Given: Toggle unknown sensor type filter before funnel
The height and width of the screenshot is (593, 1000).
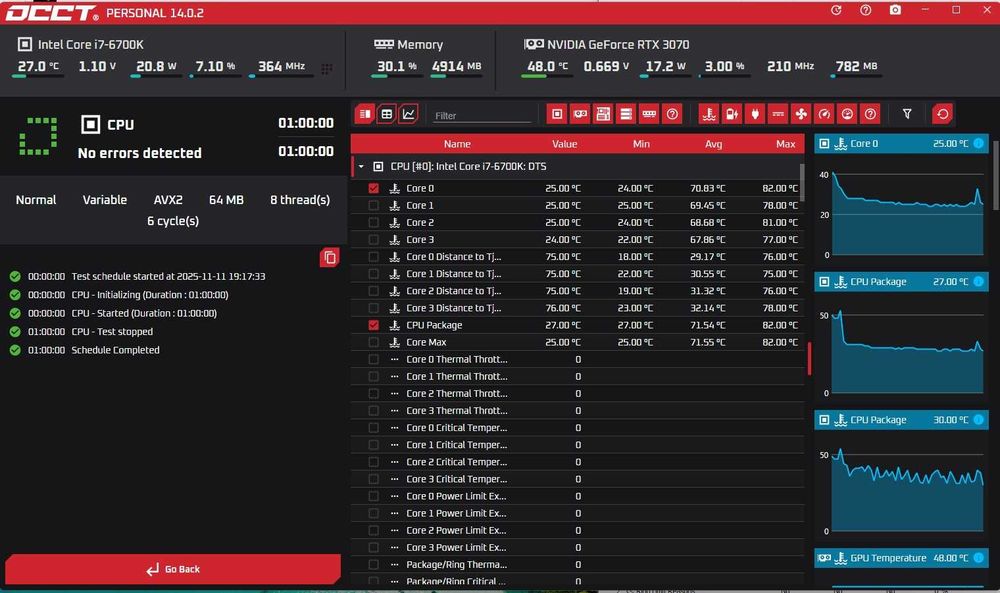Looking at the screenshot, I should pos(870,114).
